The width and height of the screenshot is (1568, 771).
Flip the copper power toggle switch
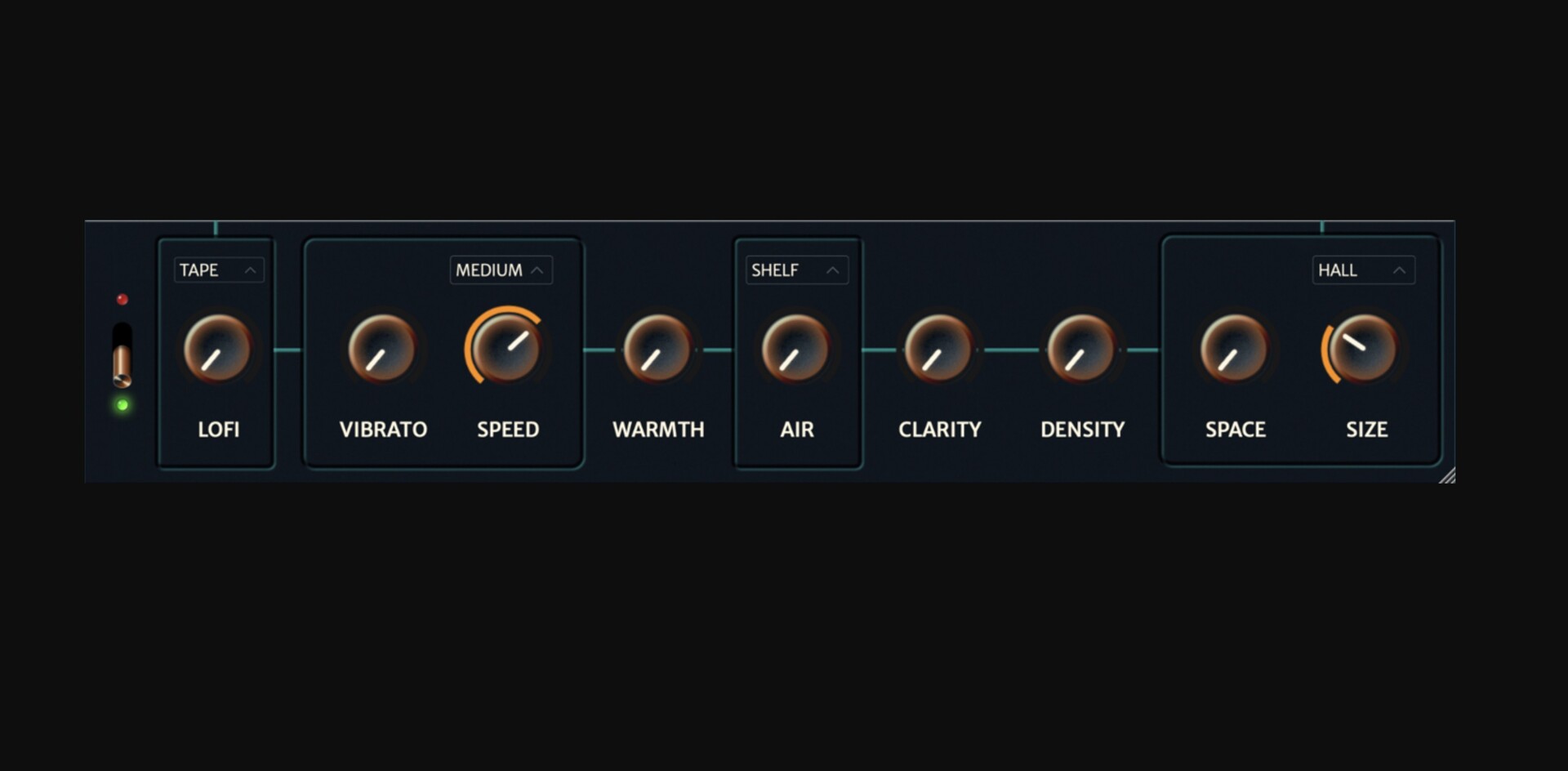click(122, 355)
